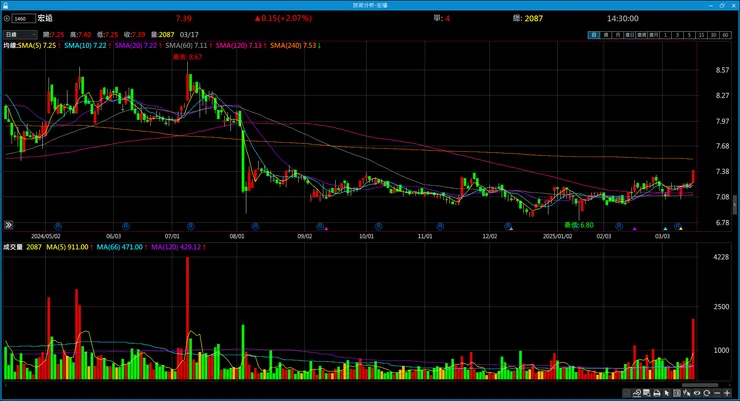The height and width of the screenshot is (401, 740).
Task: Switch to the 1-minute chart tab
Action: [x=665, y=35]
